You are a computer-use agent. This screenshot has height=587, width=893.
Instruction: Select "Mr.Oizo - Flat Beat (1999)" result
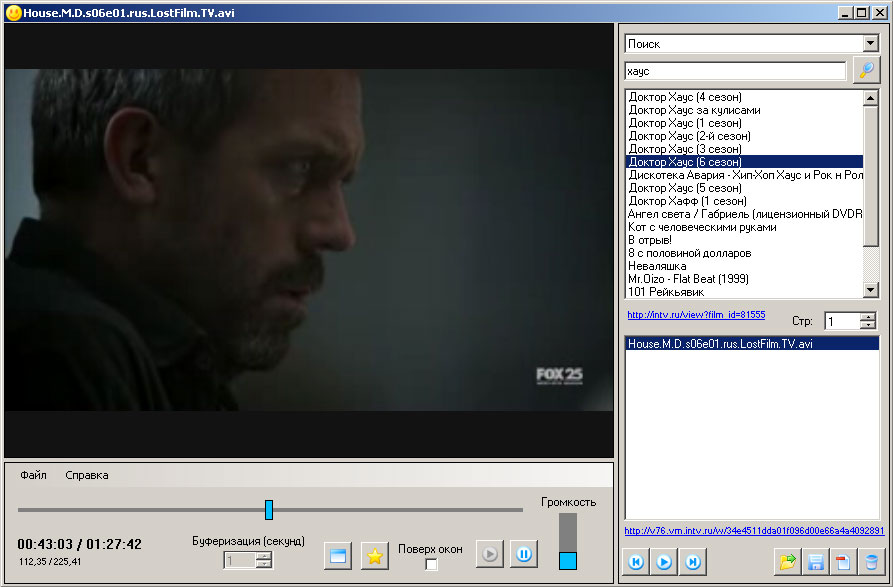tap(744, 279)
